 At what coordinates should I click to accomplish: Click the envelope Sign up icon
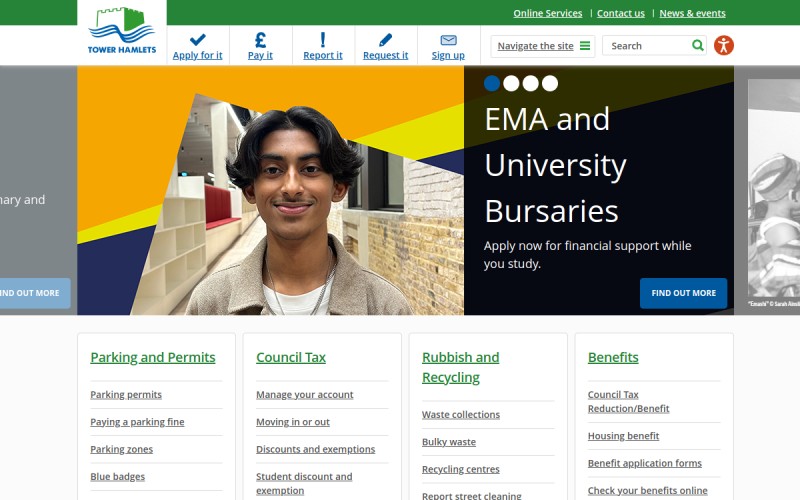coord(448,40)
